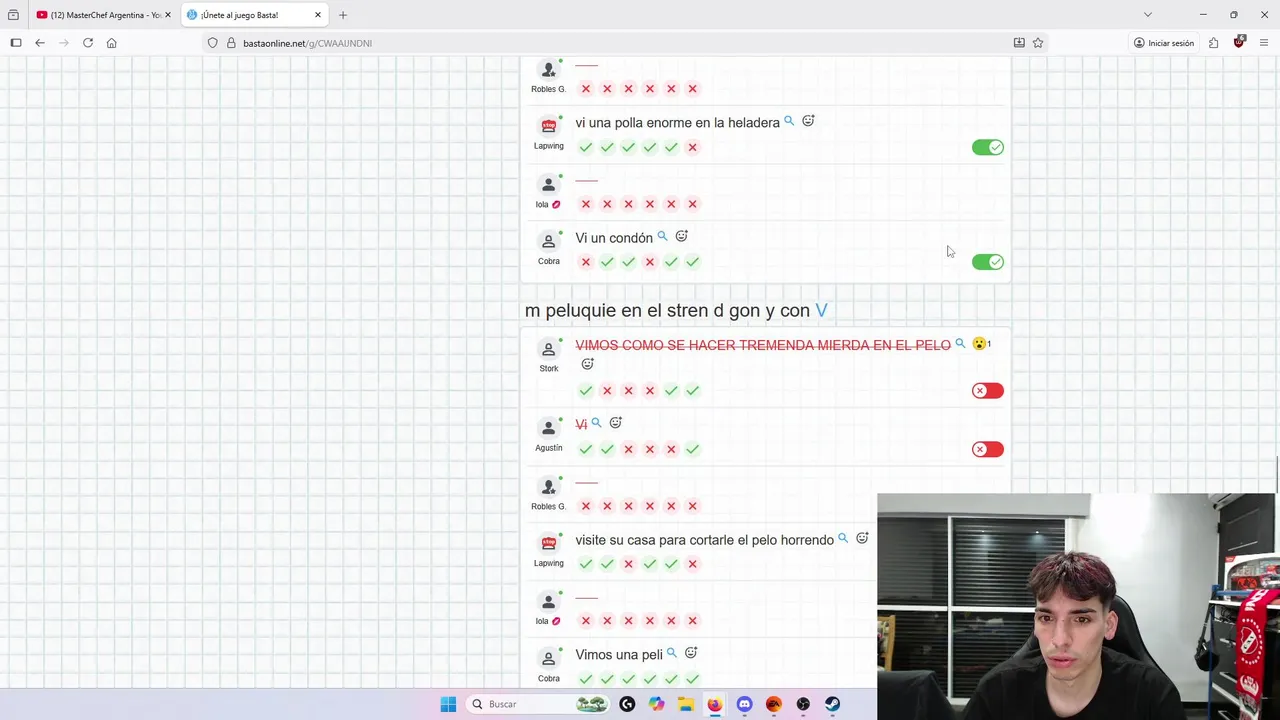Open OBS Studio from the taskbar
Image resolution: width=1280 pixels, height=720 pixels.
tap(803, 704)
